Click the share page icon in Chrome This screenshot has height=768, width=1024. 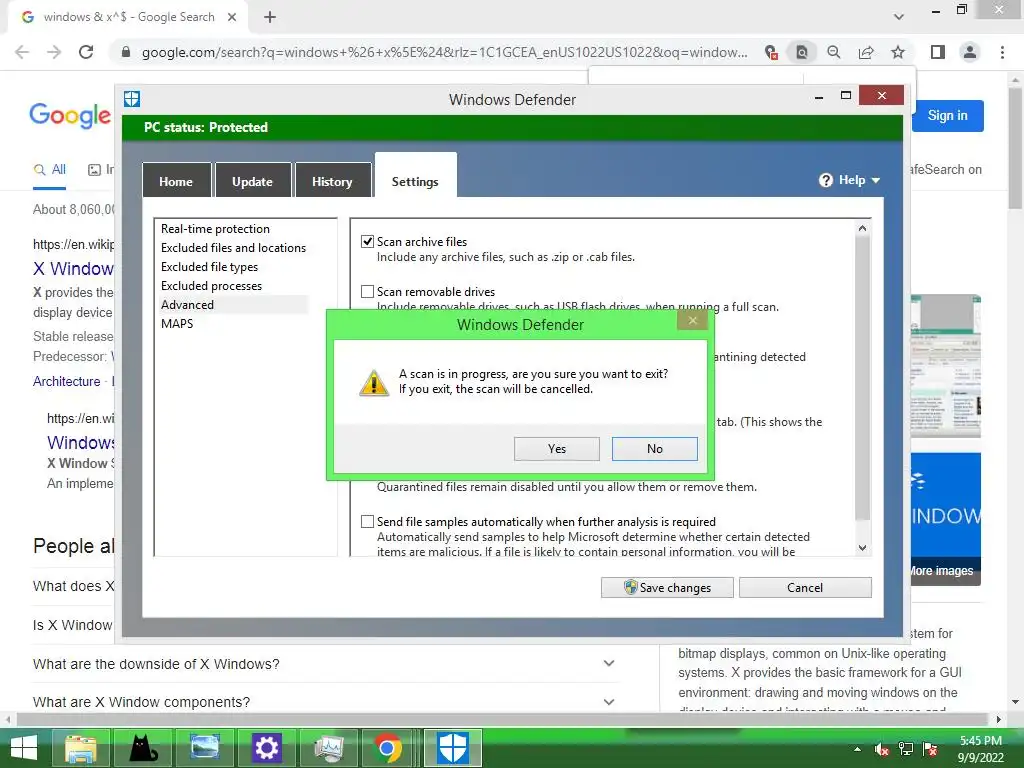coord(866,52)
